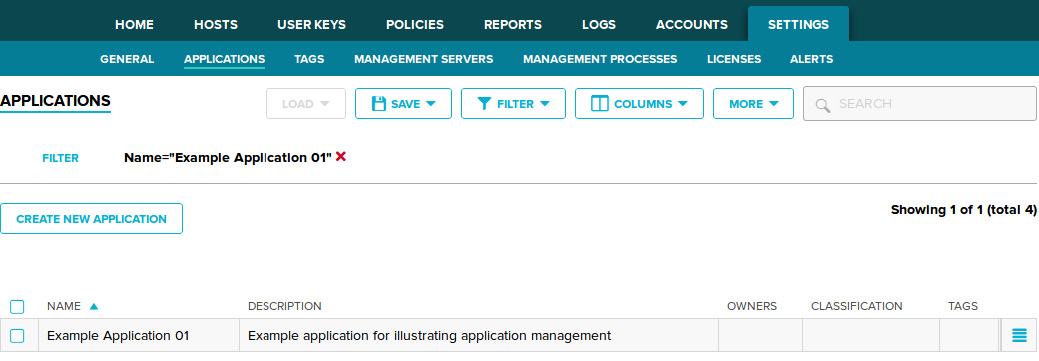Click the NAME ascending sort arrow
Screen dimensions: 1039x361
[93, 306]
